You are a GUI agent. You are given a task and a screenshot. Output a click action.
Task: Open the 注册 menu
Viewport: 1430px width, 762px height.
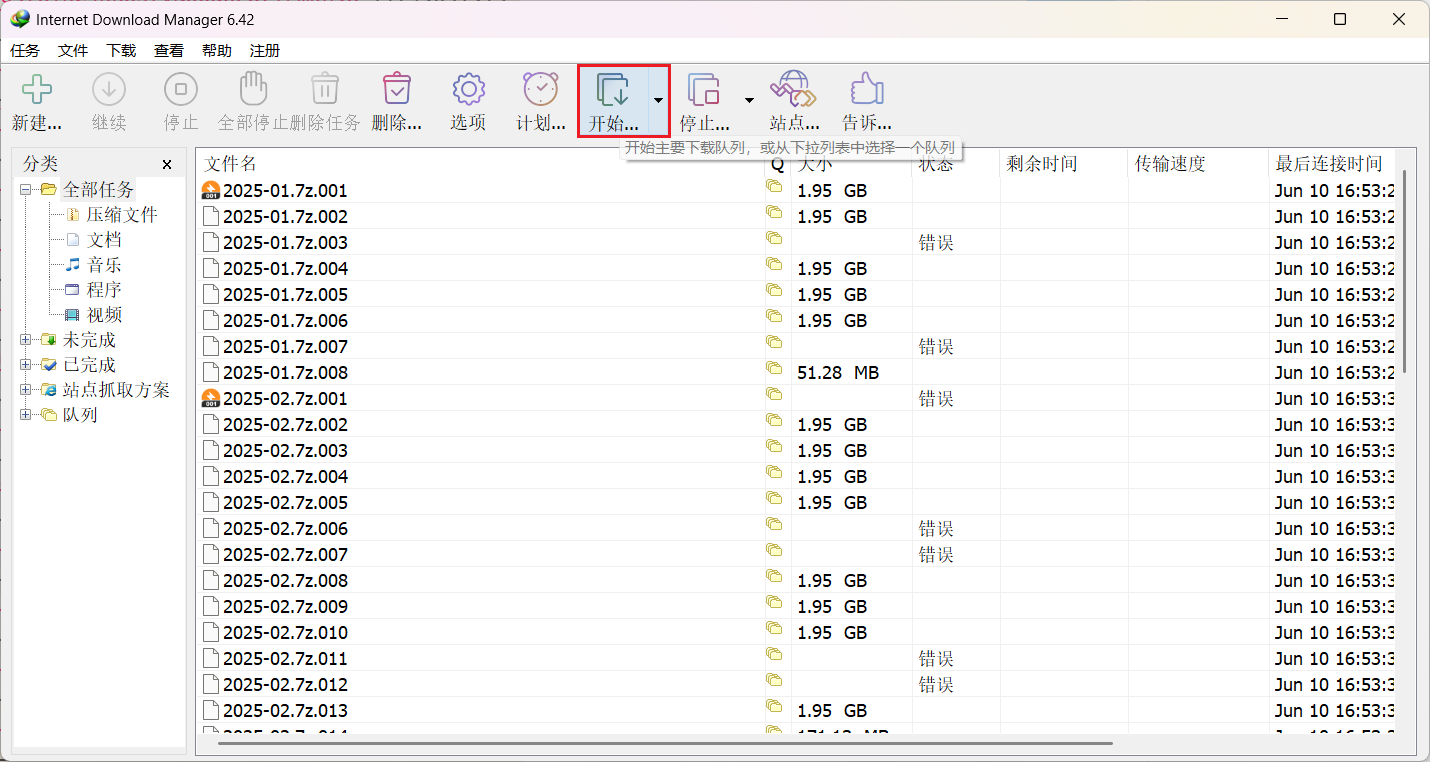265,51
